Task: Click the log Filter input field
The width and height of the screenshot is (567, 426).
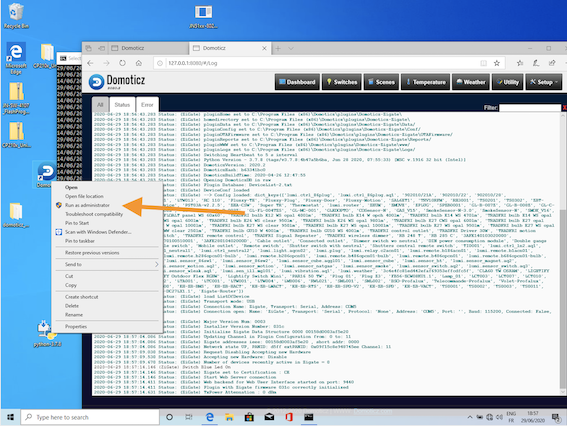Action: (530, 108)
